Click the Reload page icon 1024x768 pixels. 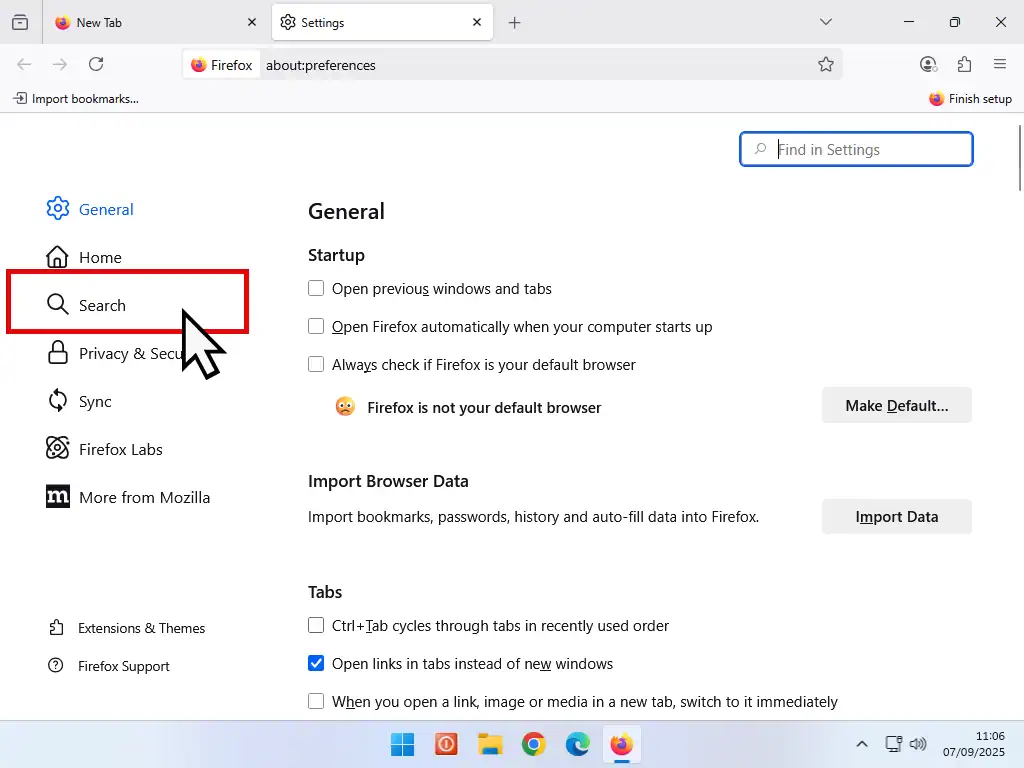click(x=96, y=65)
